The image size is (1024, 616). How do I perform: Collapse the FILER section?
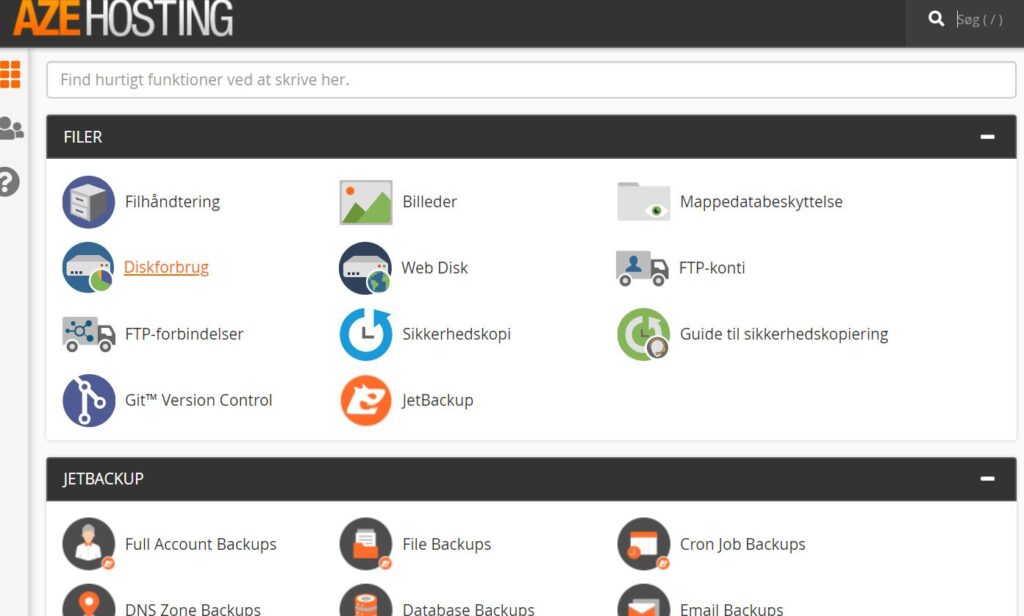(x=987, y=137)
